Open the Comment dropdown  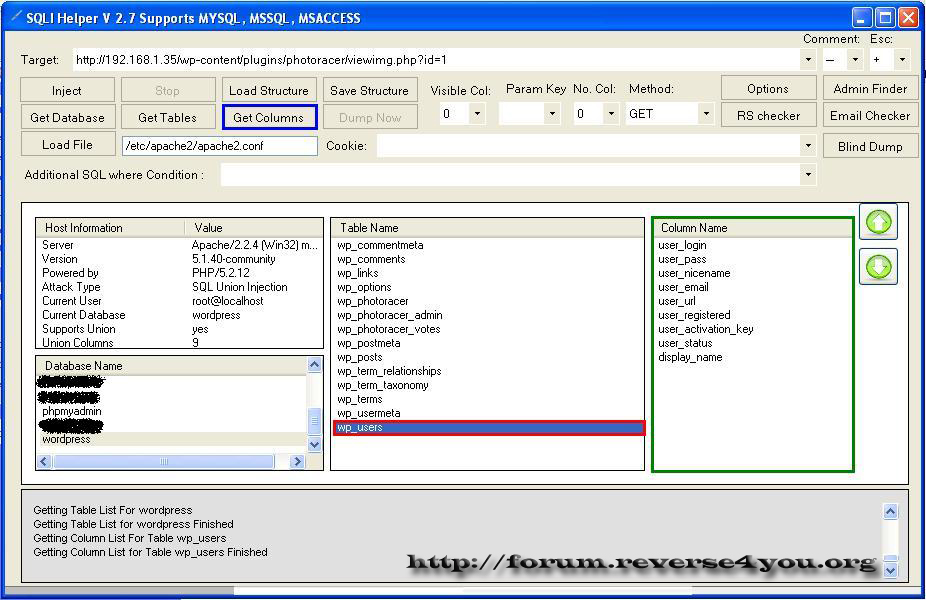coord(855,60)
